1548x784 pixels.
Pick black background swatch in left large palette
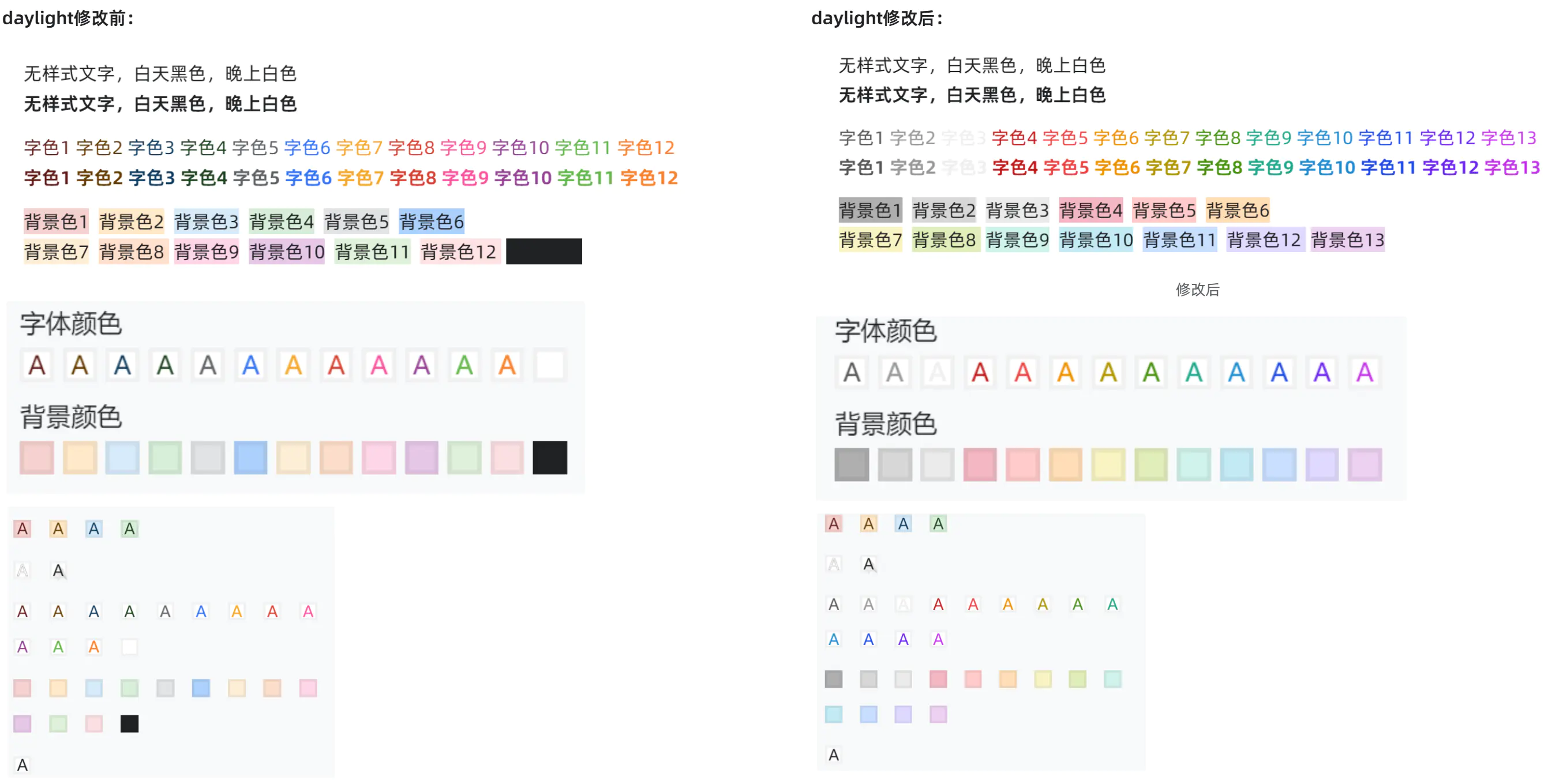point(550,457)
